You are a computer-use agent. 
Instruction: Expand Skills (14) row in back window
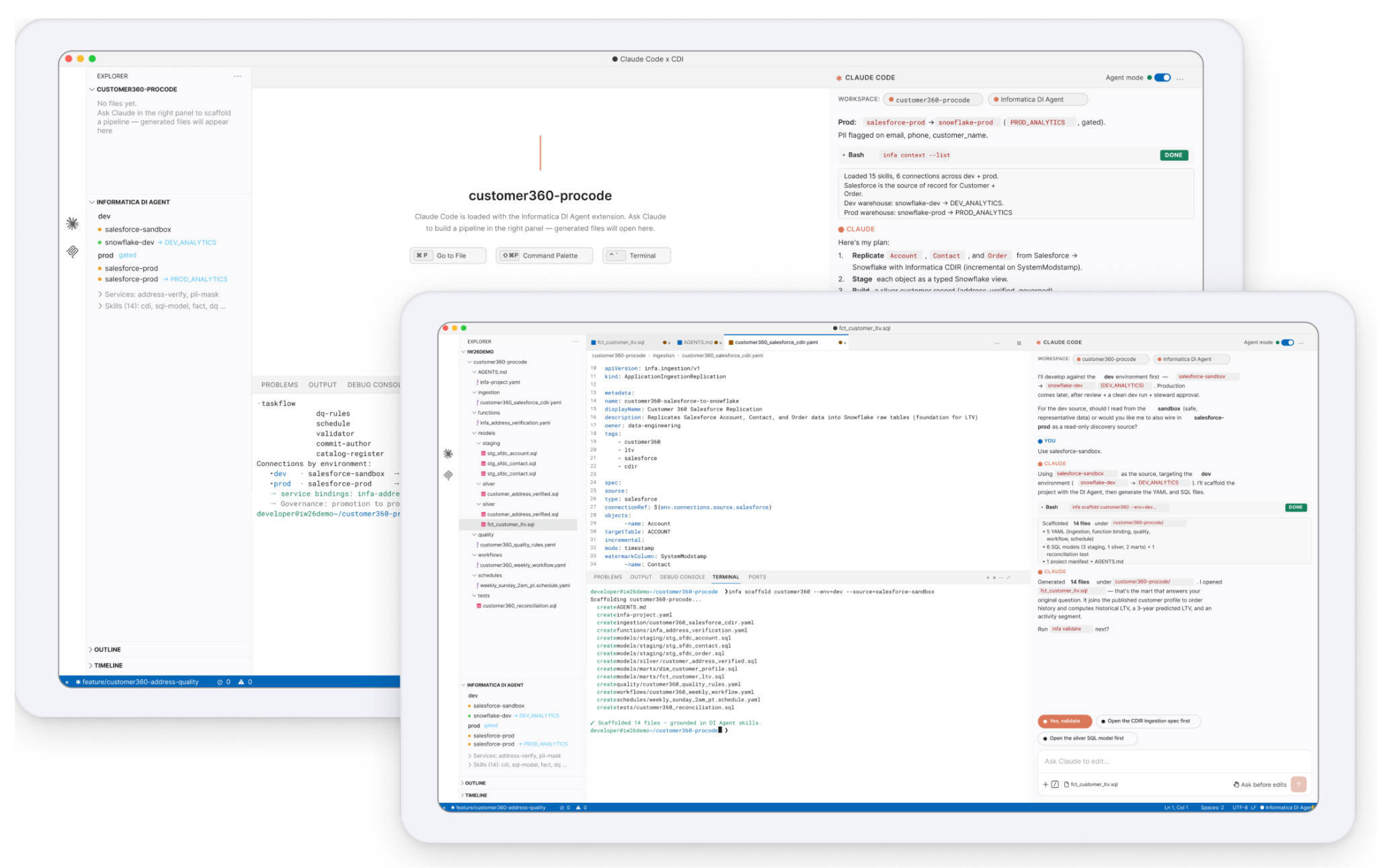[162, 306]
